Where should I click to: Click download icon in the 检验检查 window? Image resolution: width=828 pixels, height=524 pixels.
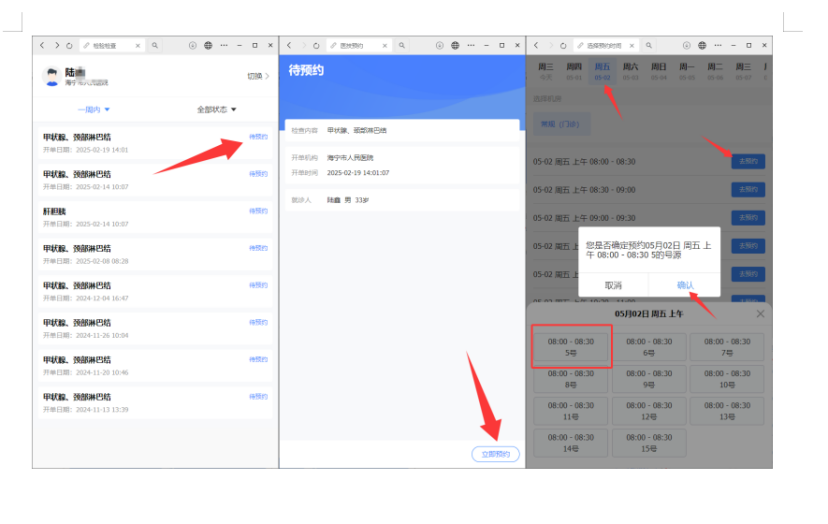[x=193, y=45]
